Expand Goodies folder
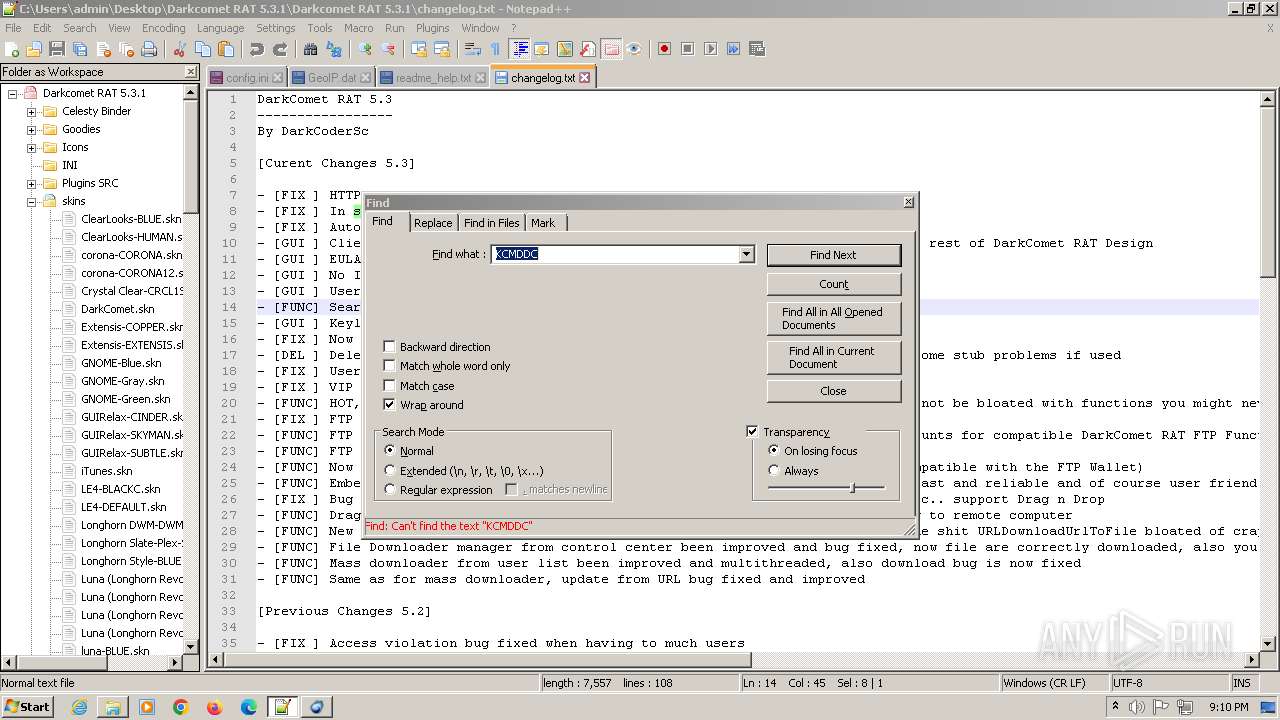Image resolution: width=1280 pixels, height=720 pixels. (31, 129)
